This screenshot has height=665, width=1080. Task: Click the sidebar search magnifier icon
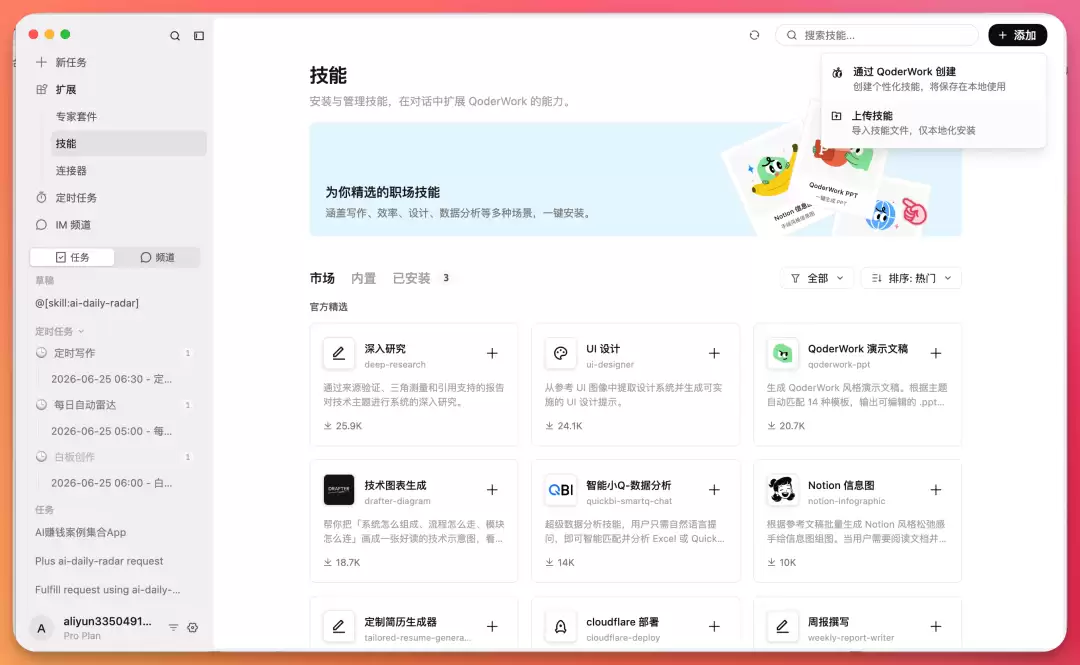click(175, 36)
